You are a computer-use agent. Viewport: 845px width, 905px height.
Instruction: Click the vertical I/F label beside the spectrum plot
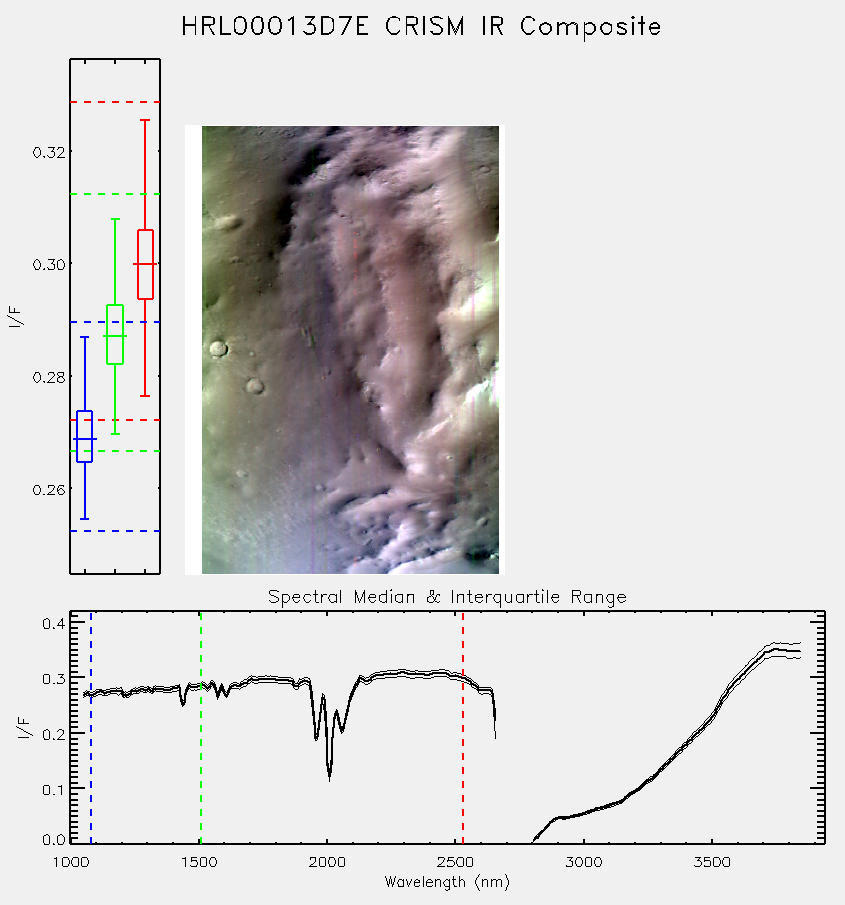pyautogui.click(x=25, y=728)
